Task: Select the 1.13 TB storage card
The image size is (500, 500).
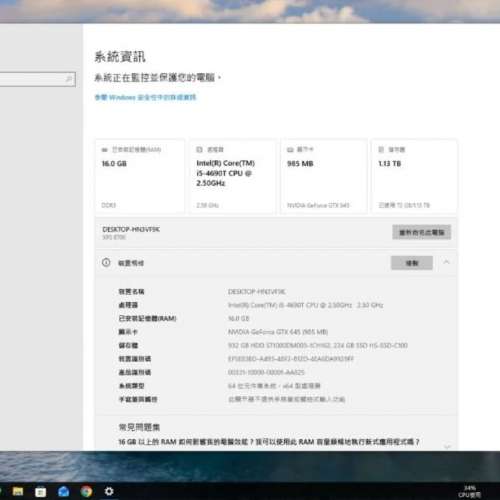Action: [x=414, y=176]
